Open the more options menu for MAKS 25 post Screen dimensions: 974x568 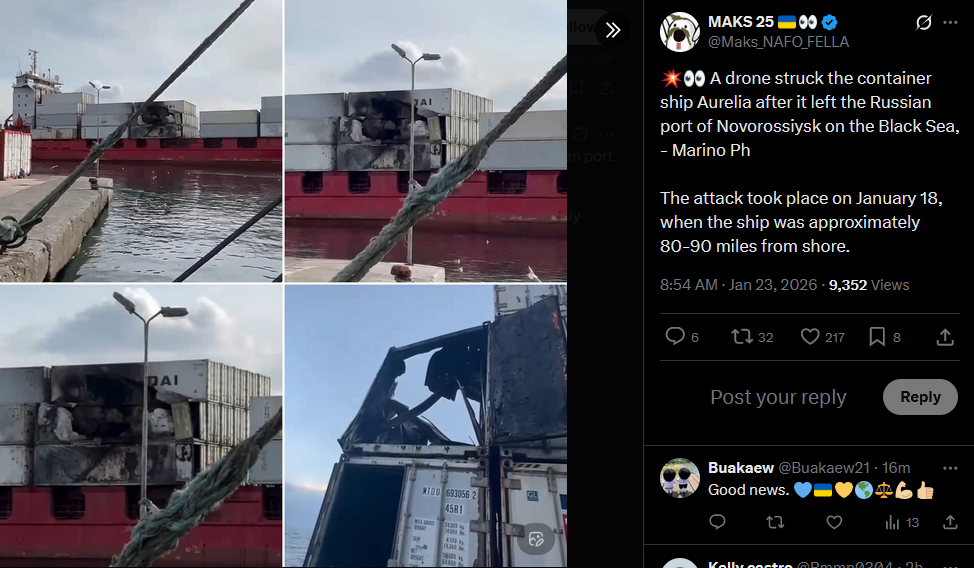pos(950,23)
